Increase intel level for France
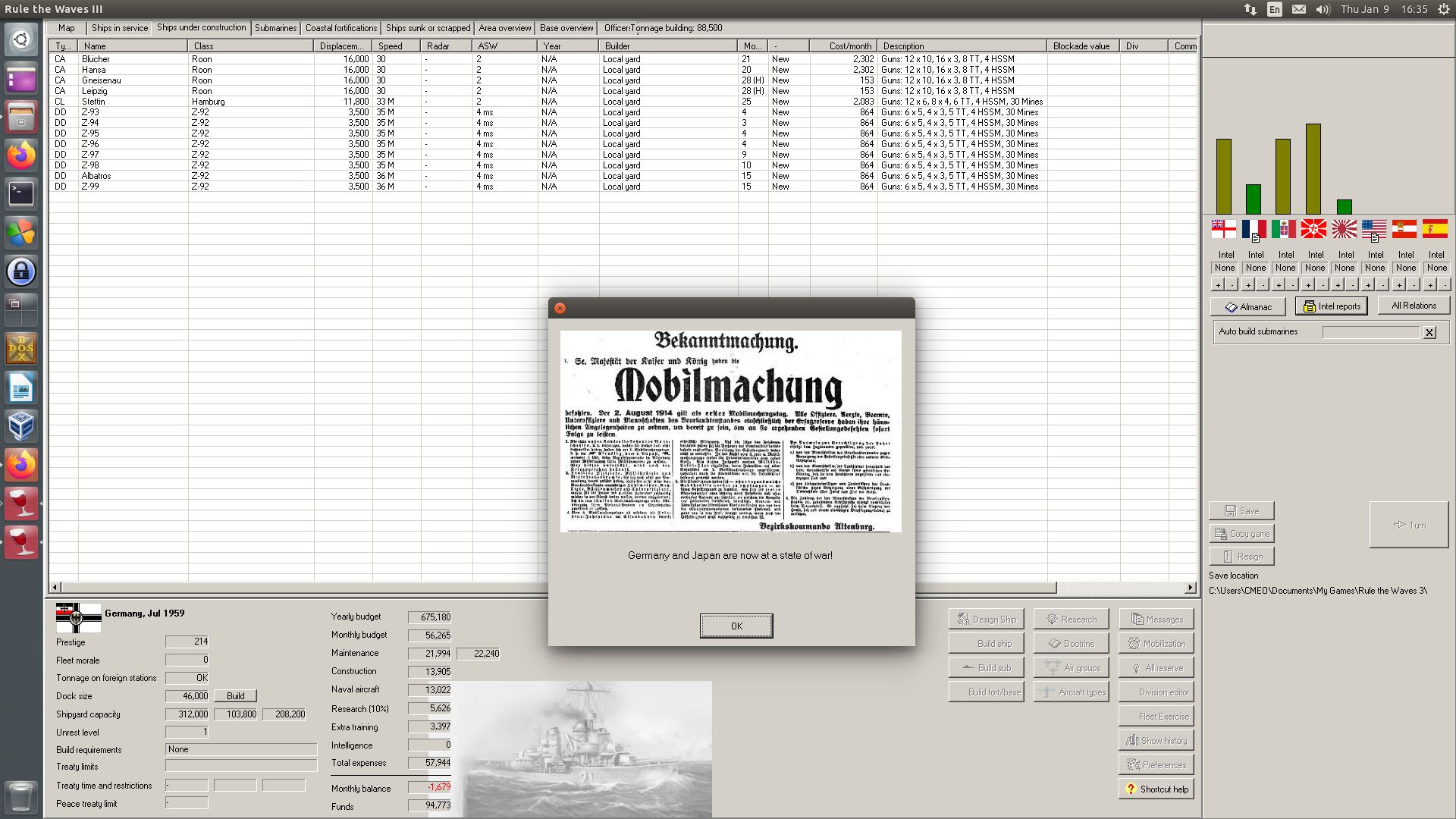This screenshot has width=1456, height=819. click(x=1248, y=285)
